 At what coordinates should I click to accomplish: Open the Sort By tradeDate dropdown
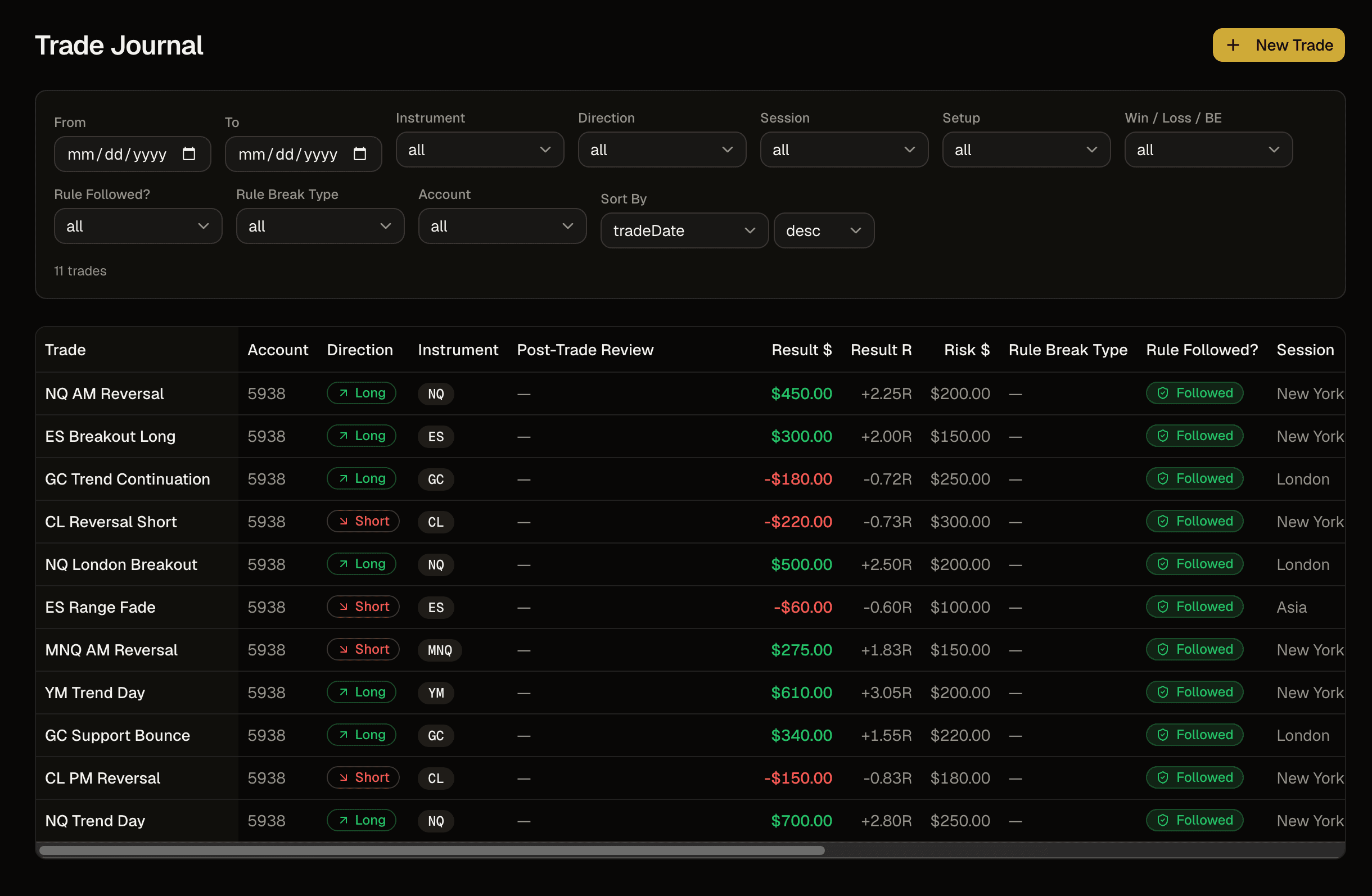685,231
